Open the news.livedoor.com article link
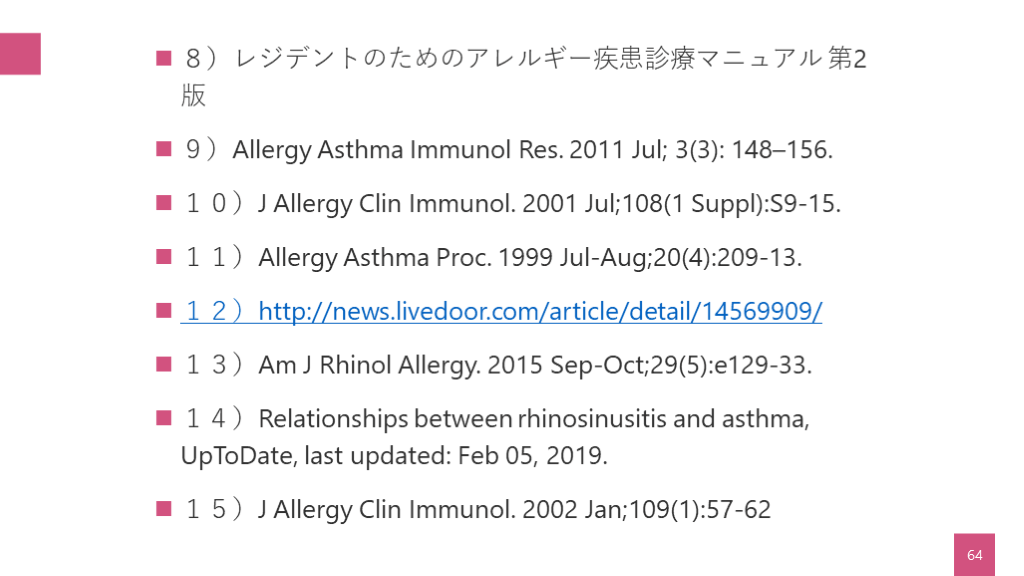1024x576 pixels. pyautogui.click(x=540, y=312)
